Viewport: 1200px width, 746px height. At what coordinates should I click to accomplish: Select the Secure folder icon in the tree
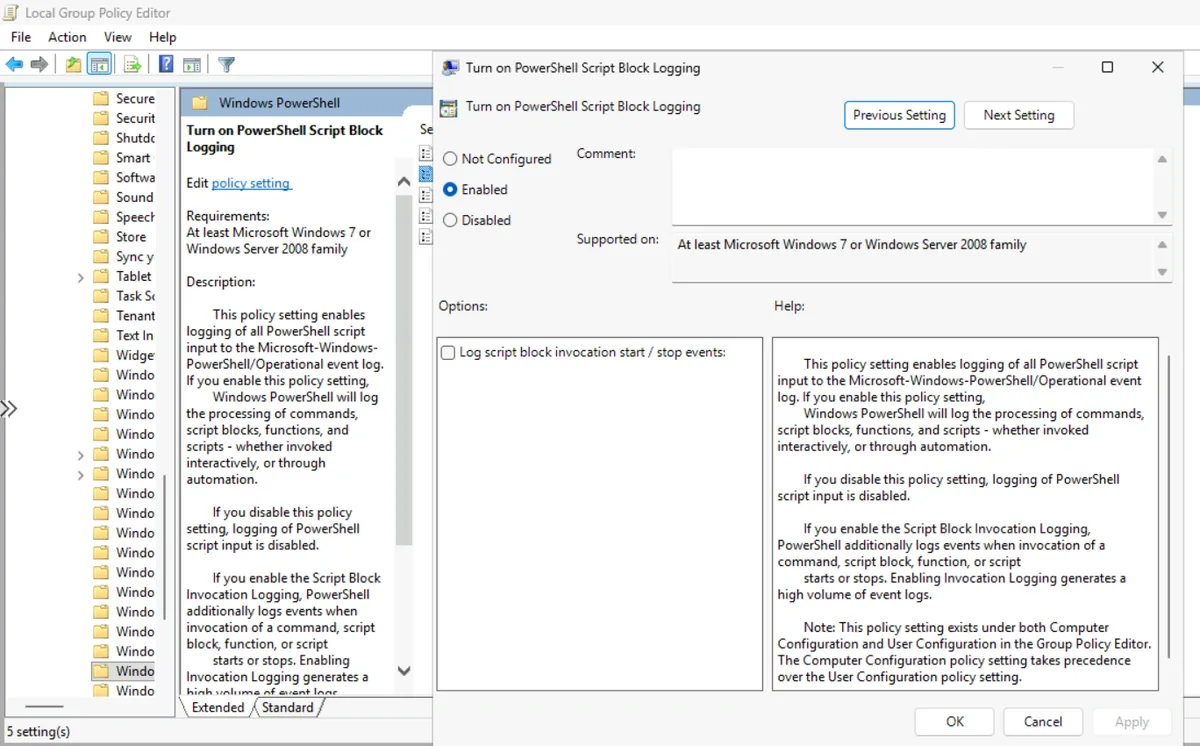click(100, 99)
